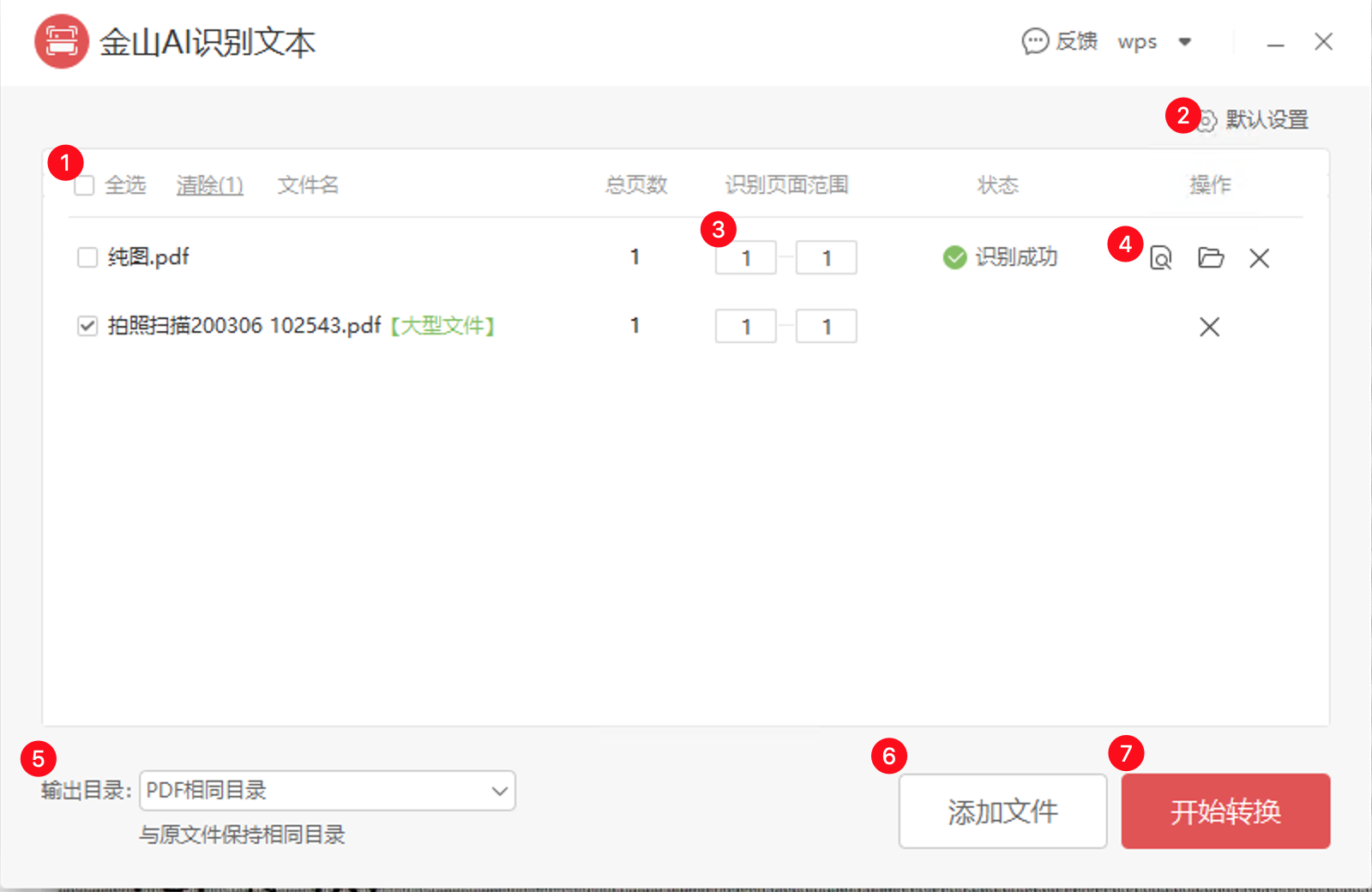Screen dimensions: 1372x892
Task: Remove 纯图.pdf from the list
Action: click(1259, 257)
